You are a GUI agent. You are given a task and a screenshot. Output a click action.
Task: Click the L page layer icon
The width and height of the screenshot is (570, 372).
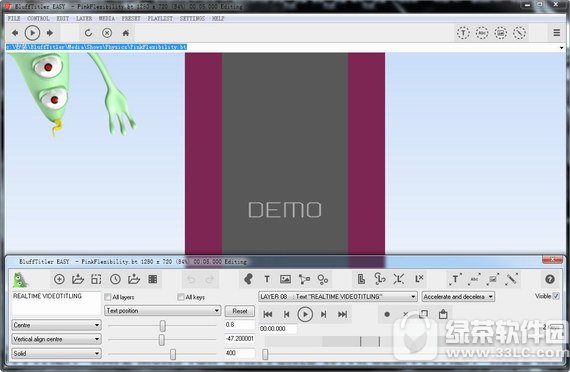point(361,279)
